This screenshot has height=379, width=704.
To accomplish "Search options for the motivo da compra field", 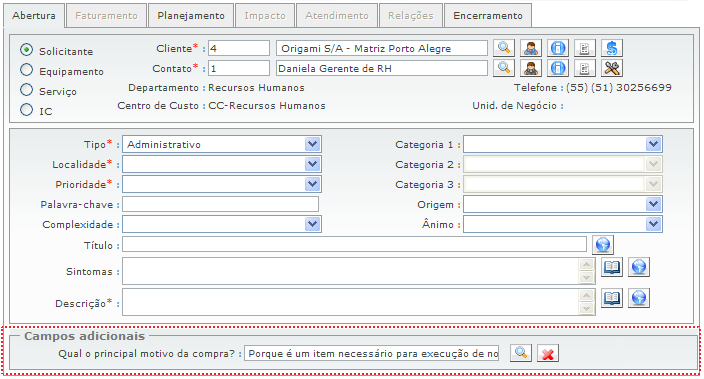I will point(521,353).
